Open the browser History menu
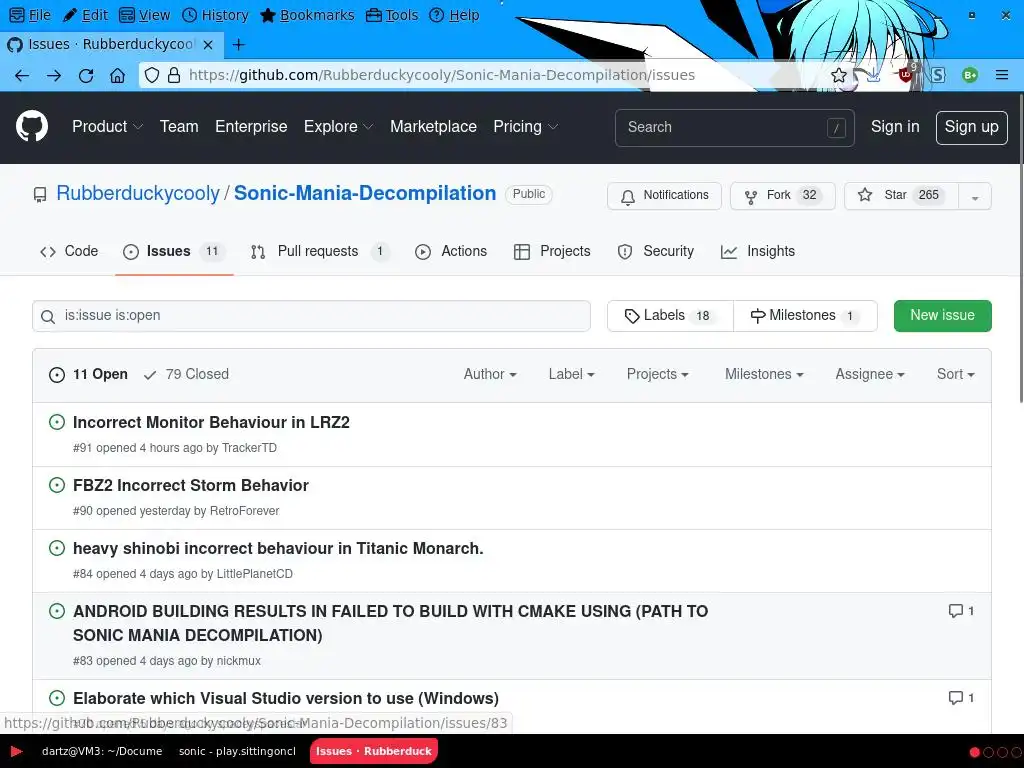This screenshot has height=768, width=1024. 215,15
